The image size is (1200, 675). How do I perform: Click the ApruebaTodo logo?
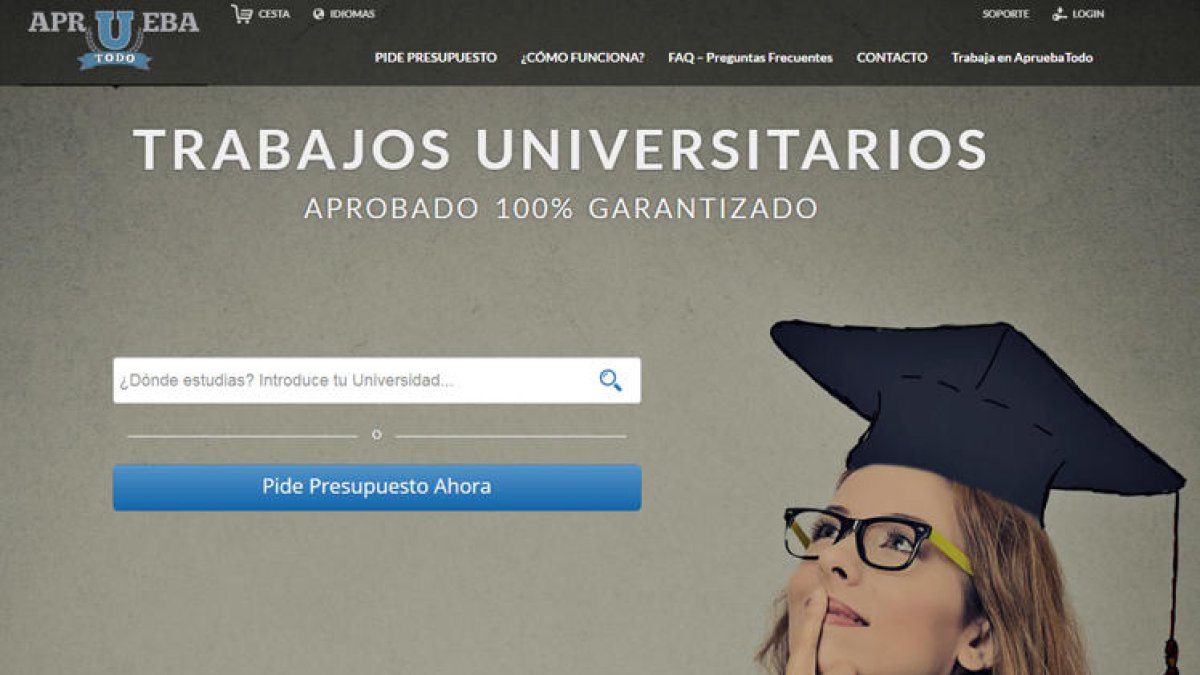coord(114,40)
